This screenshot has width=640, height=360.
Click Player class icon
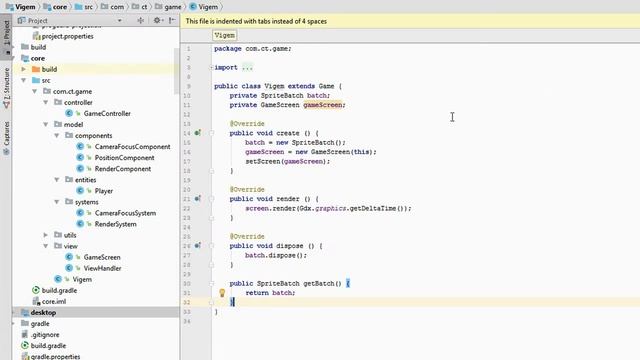pyautogui.click(x=80, y=191)
